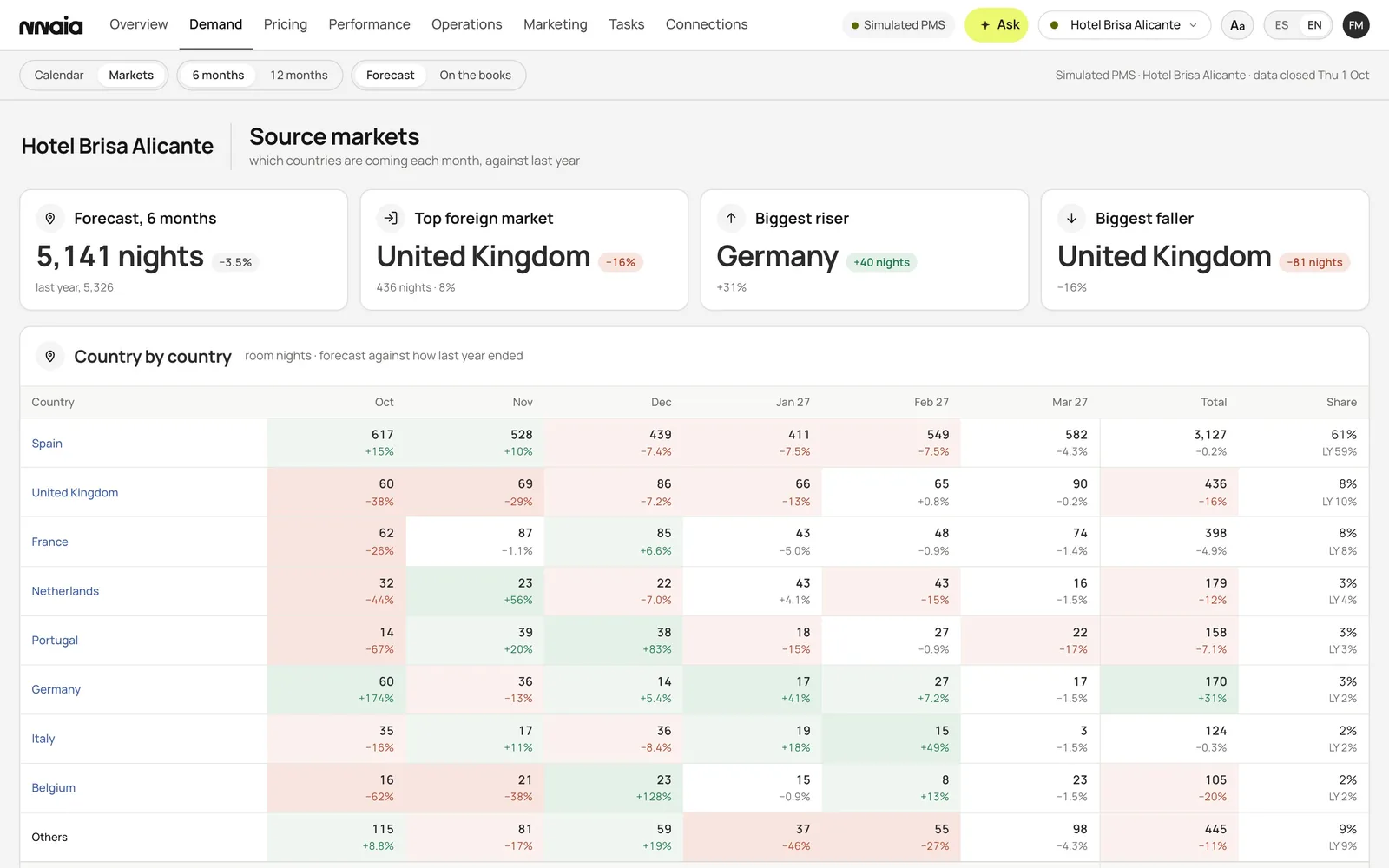
Task: Go to the Marketing tab
Action: [x=556, y=24]
